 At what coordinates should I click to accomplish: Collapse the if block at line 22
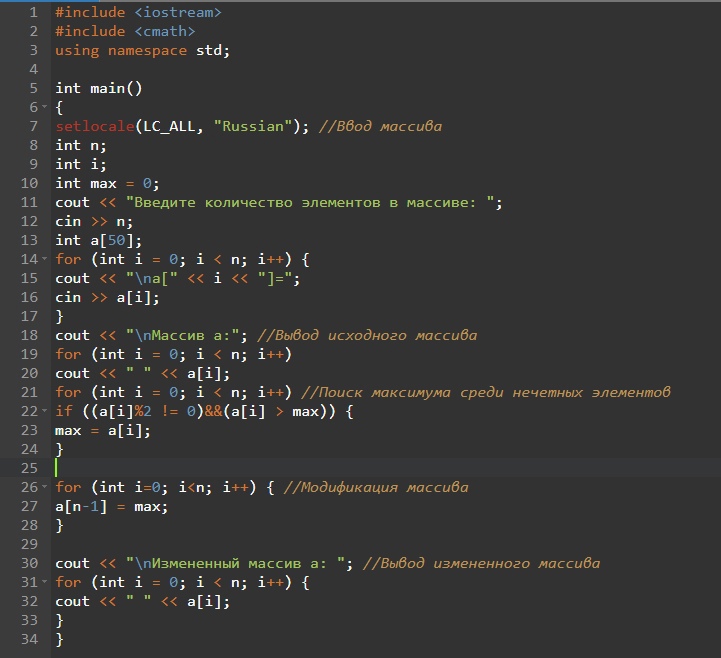pyautogui.click(x=45, y=411)
